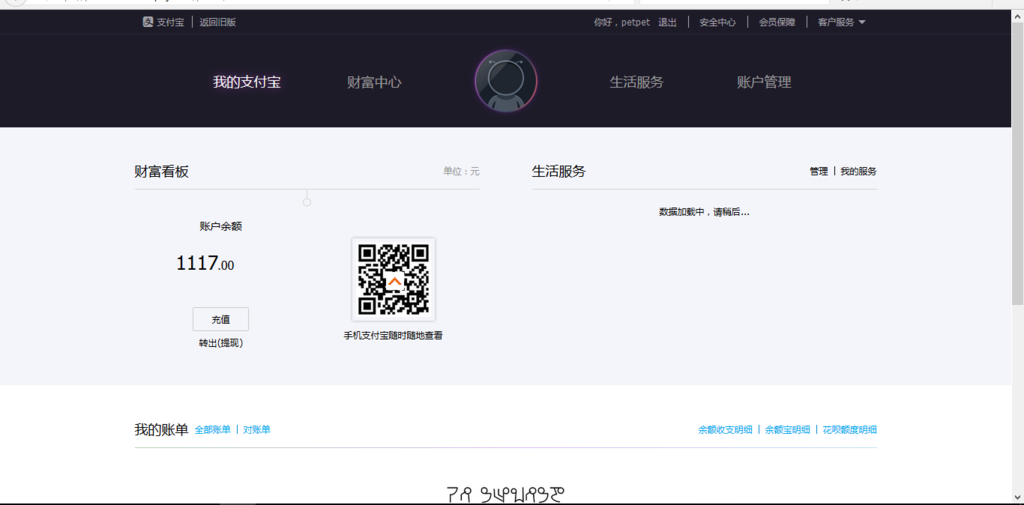1024x505 pixels.
Task: Go to the 账户管理 tab
Action: pos(763,82)
